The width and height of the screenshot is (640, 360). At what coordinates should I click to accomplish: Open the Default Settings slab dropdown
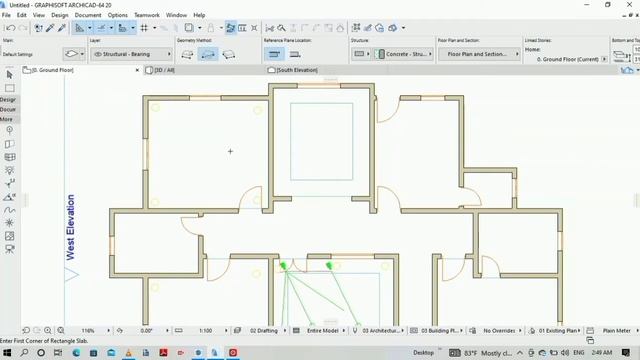(74, 54)
